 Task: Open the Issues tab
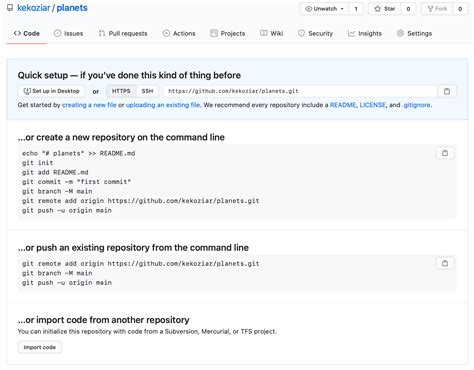coord(68,33)
